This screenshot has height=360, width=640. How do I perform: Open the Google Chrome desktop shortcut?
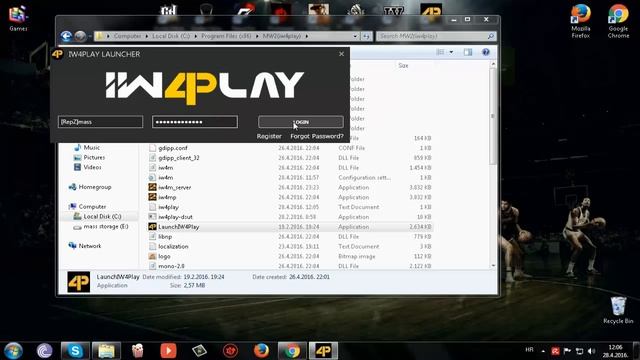[618, 21]
